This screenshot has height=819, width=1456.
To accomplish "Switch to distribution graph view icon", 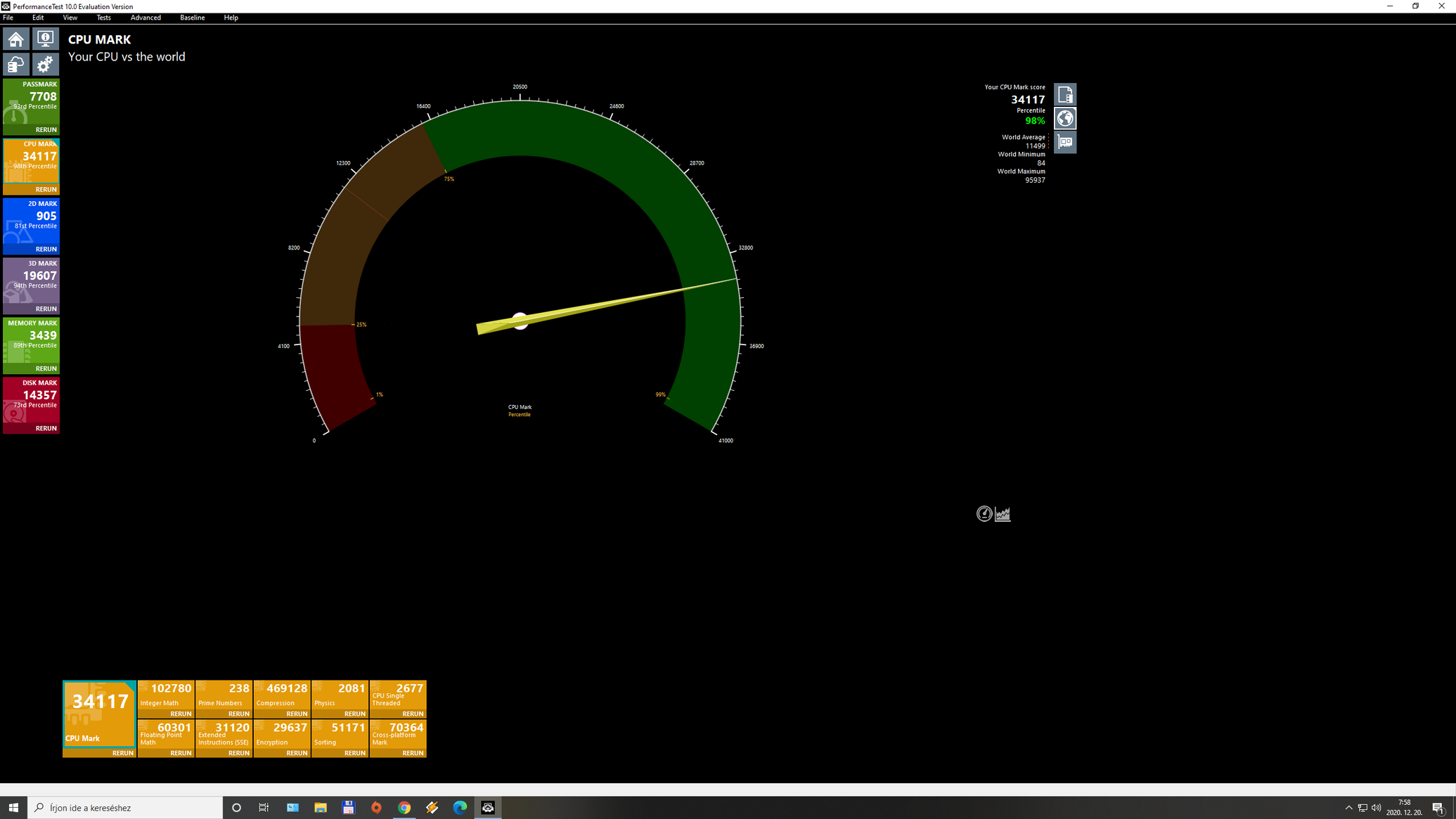I will [x=1003, y=514].
